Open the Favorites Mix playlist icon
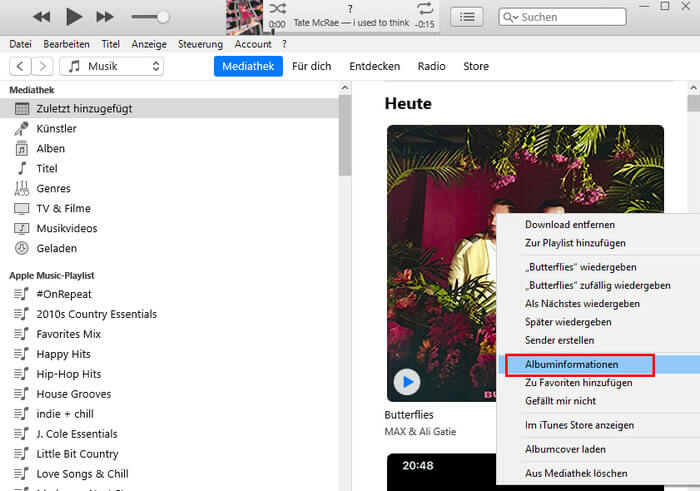The image size is (700, 491). [21, 334]
